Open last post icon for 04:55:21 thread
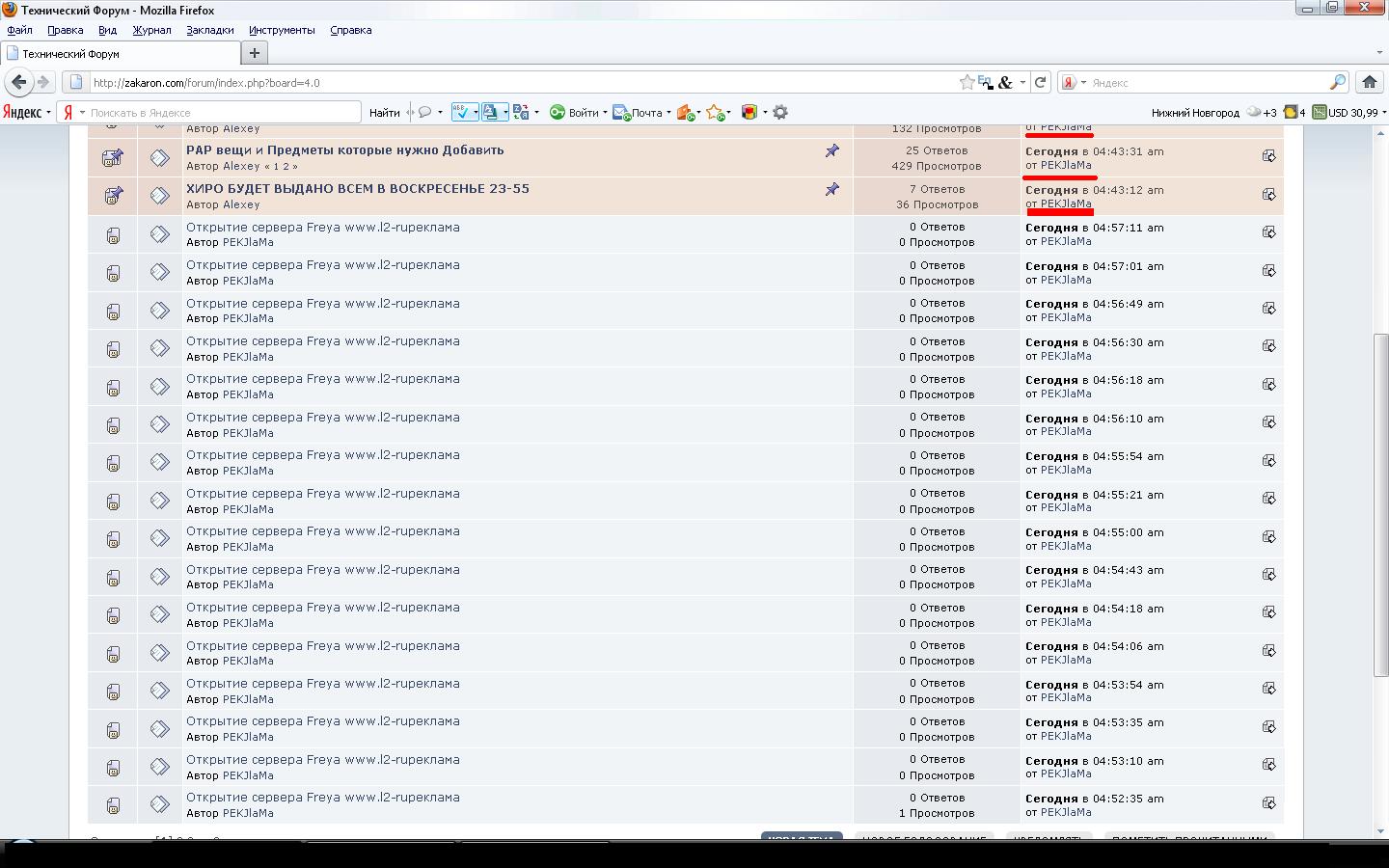The width and height of the screenshot is (1389, 868). (1269, 498)
